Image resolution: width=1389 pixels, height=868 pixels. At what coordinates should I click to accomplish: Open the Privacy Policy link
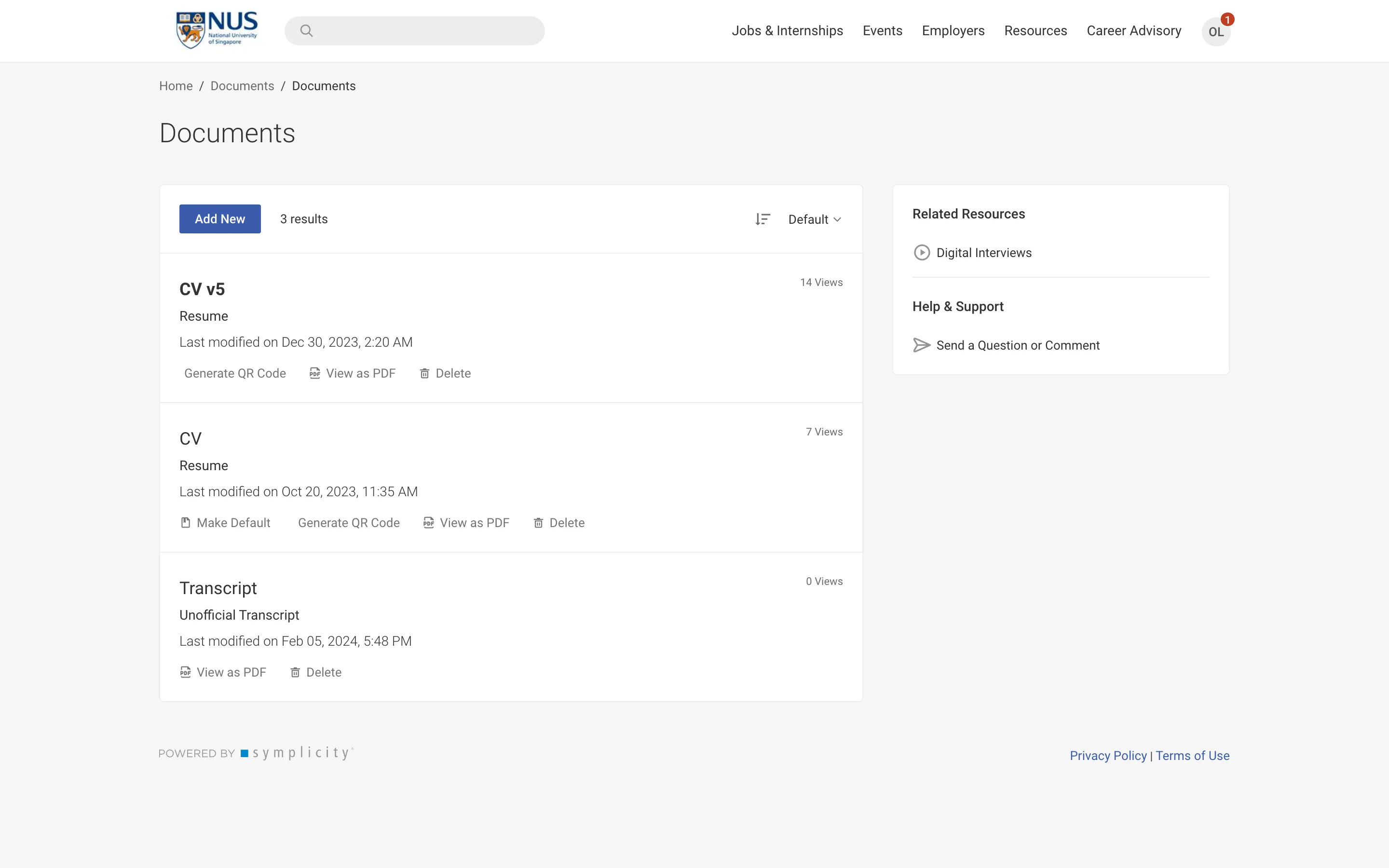pos(1108,756)
